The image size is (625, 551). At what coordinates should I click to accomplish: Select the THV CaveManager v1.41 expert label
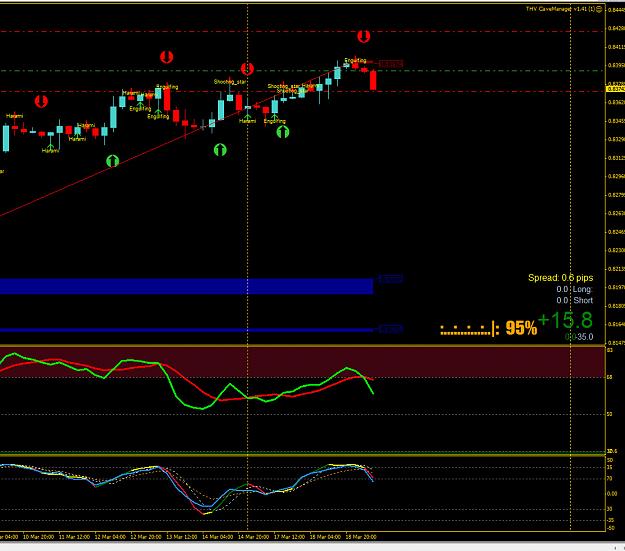pos(560,9)
